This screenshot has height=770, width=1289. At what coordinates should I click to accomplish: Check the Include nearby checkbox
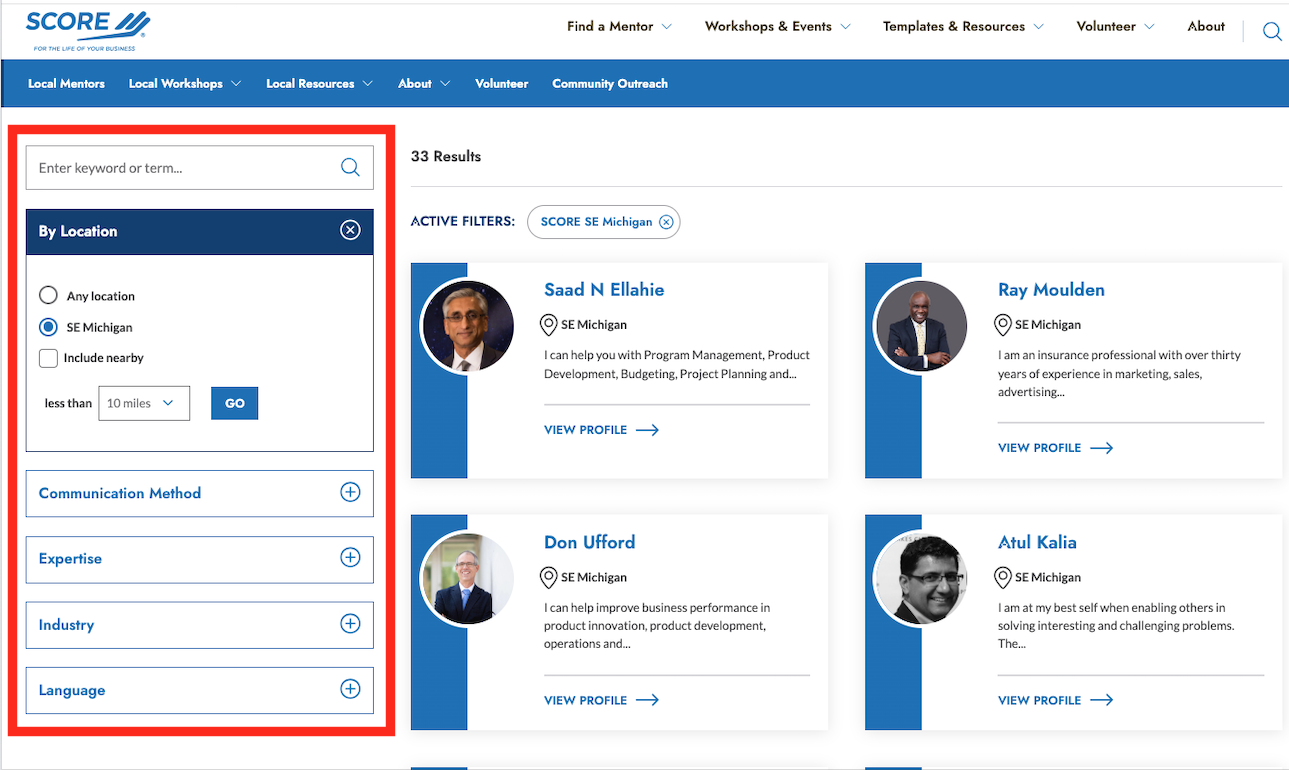pyautogui.click(x=48, y=358)
